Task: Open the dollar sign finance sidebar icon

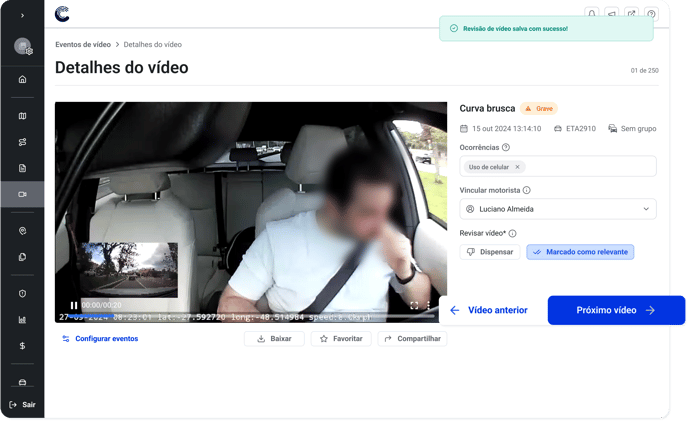Action: tap(22, 346)
